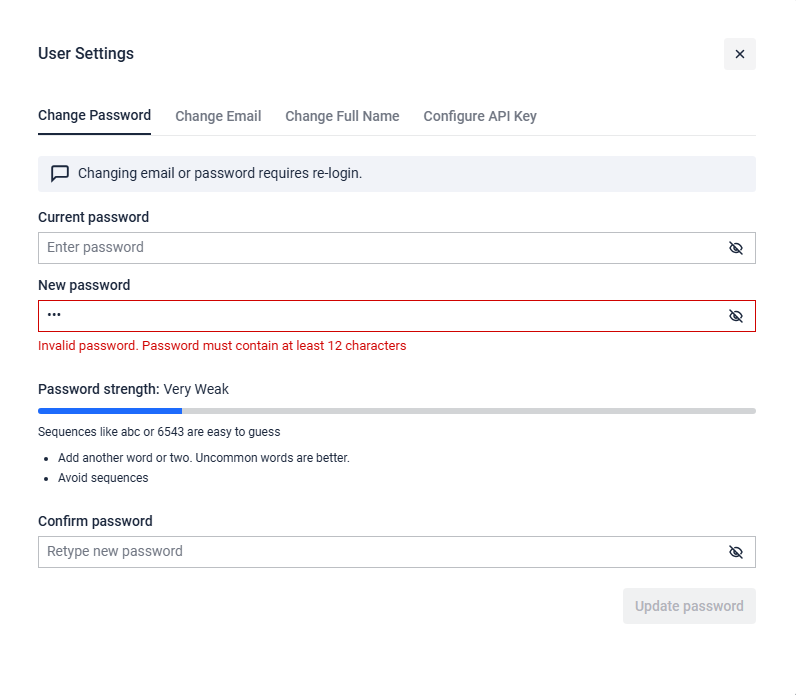Click the re-login notice banner text

(x=220, y=173)
